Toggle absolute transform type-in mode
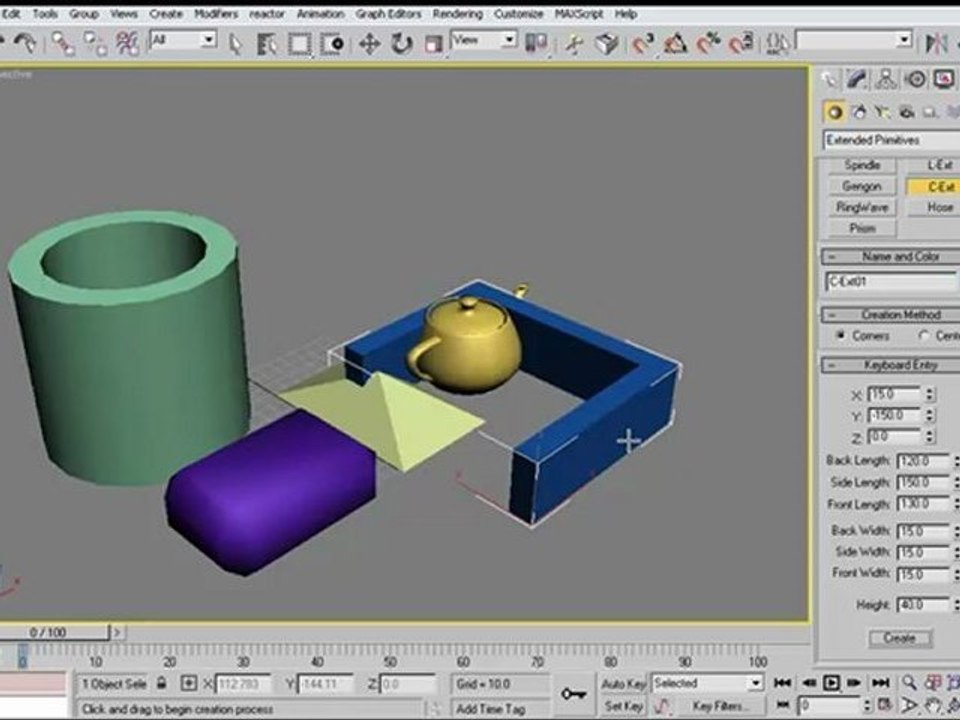This screenshot has height=720, width=960. (189, 684)
